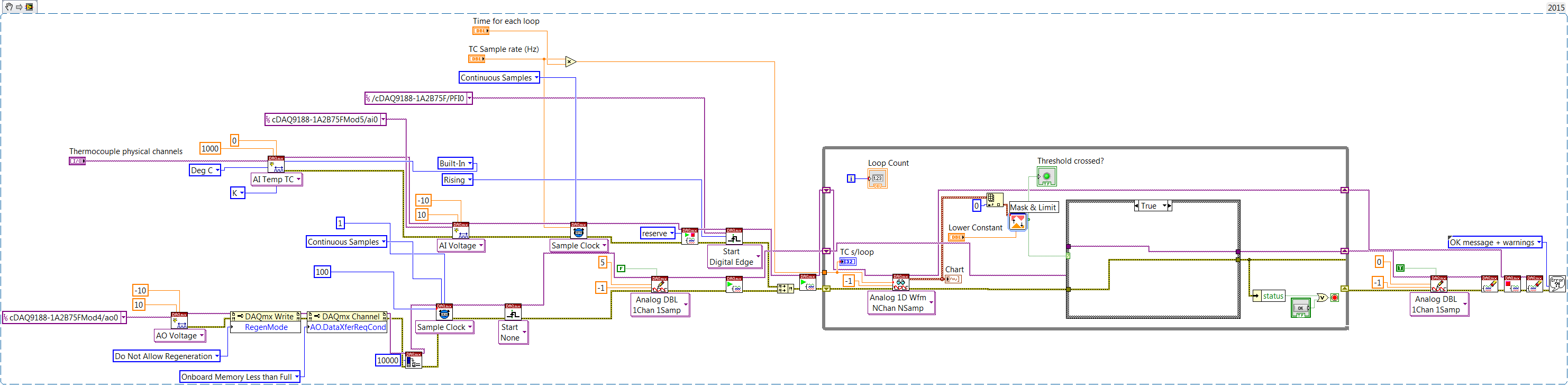
Task: Open the OK message + warnings enum
Action: 1495,243
